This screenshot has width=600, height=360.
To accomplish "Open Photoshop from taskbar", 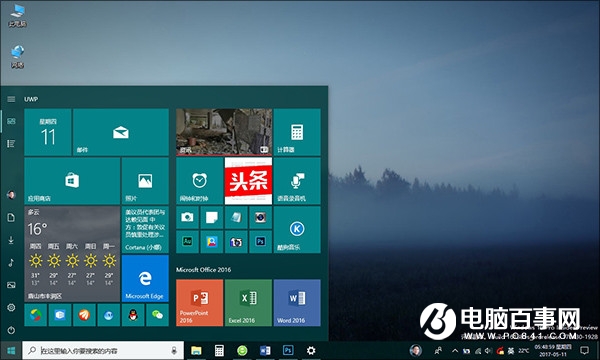I will click(x=288, y=350).
